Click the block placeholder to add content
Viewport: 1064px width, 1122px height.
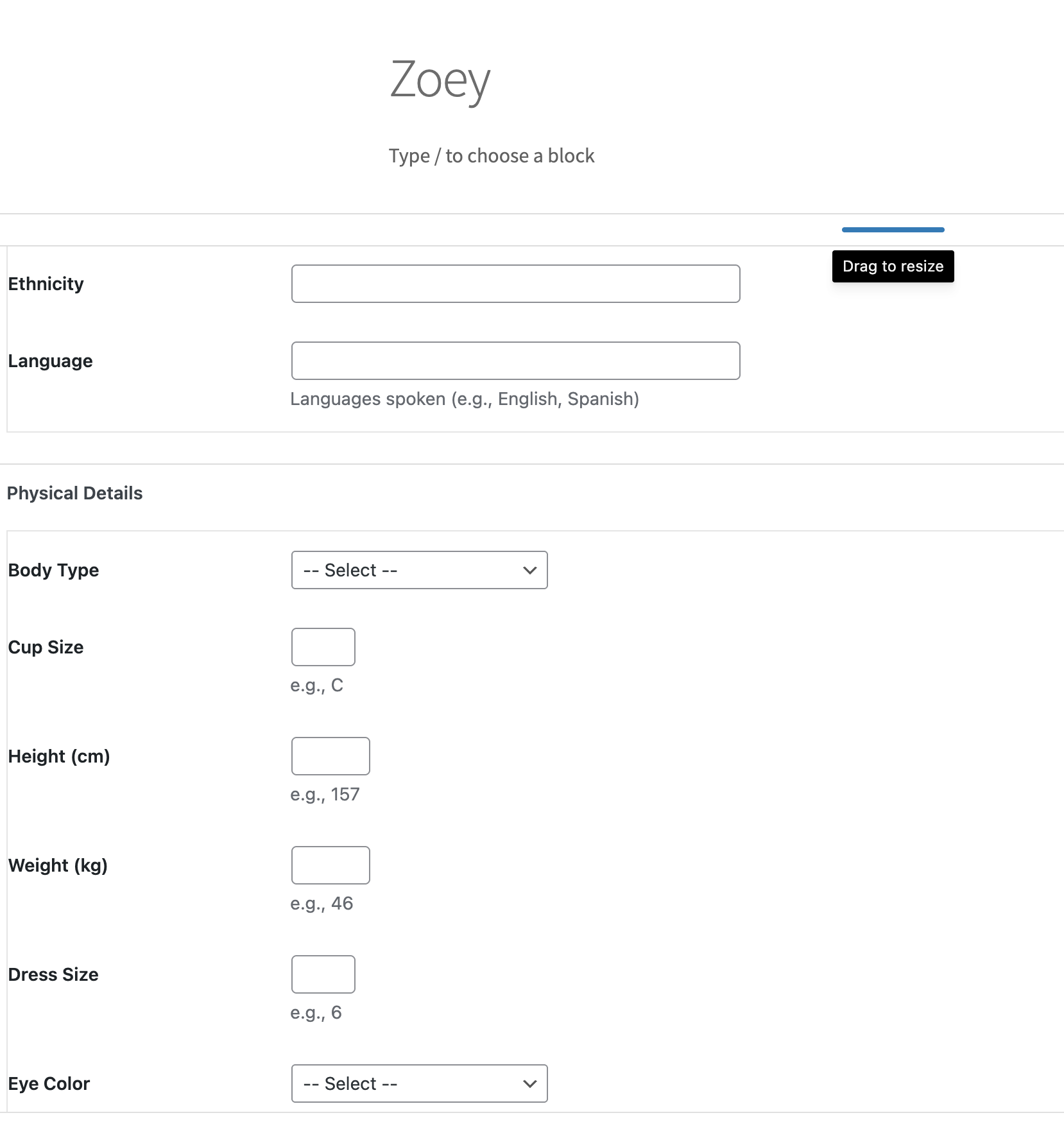(491, 155)
